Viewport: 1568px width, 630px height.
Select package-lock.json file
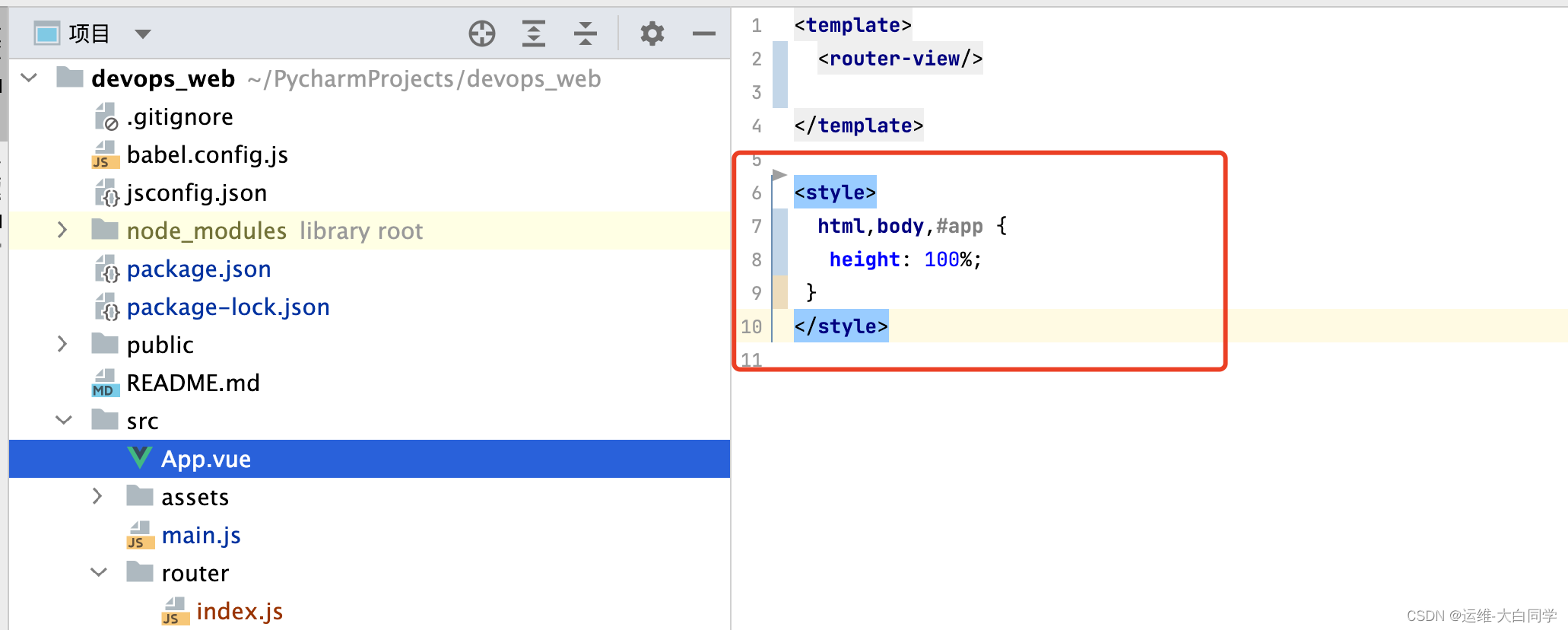point(228,307)
